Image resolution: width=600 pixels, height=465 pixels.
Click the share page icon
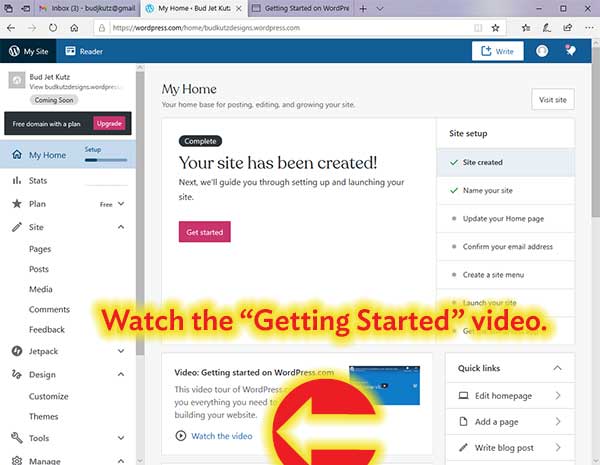point(567,28)
